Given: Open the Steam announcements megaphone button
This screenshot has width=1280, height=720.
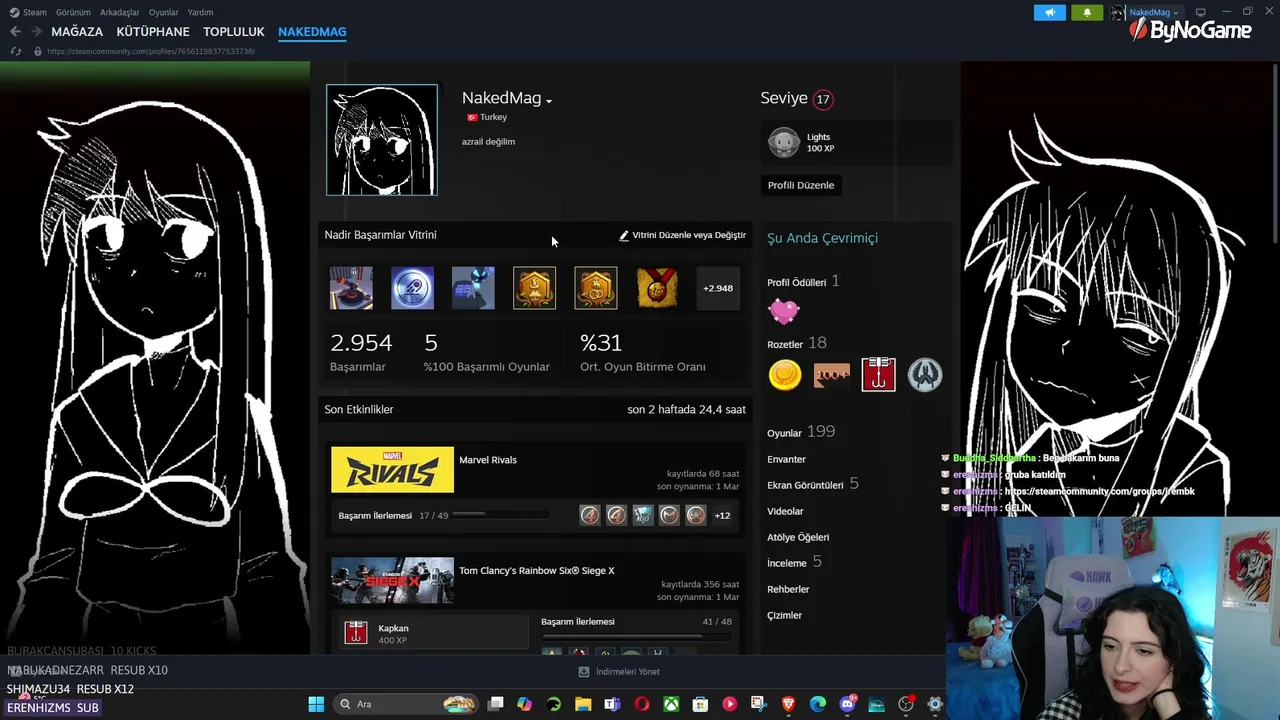Looking at the screenshot, I should click(x=1049, y=12).
